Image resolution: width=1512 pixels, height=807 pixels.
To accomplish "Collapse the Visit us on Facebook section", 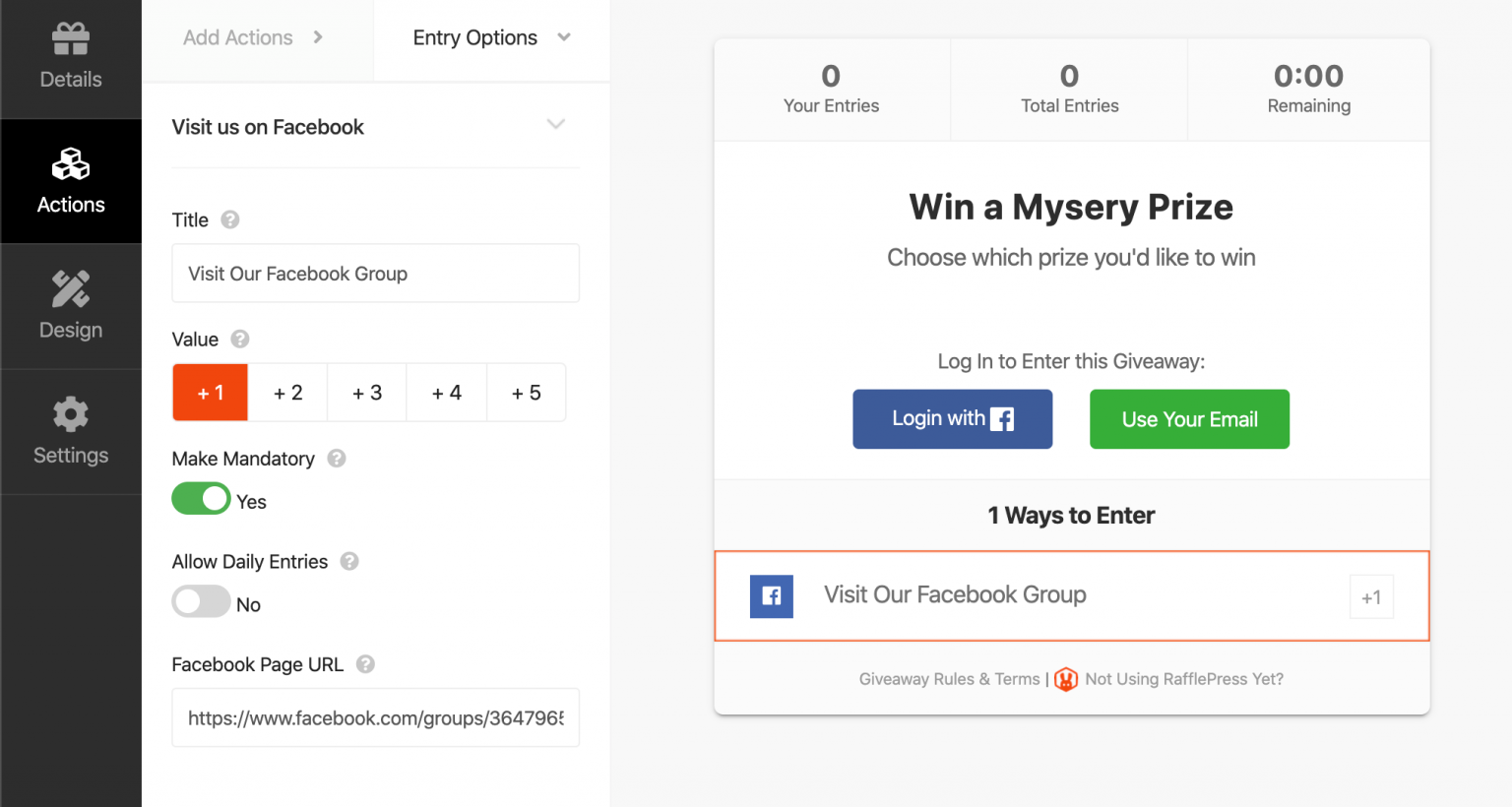I will coord(556,125).
